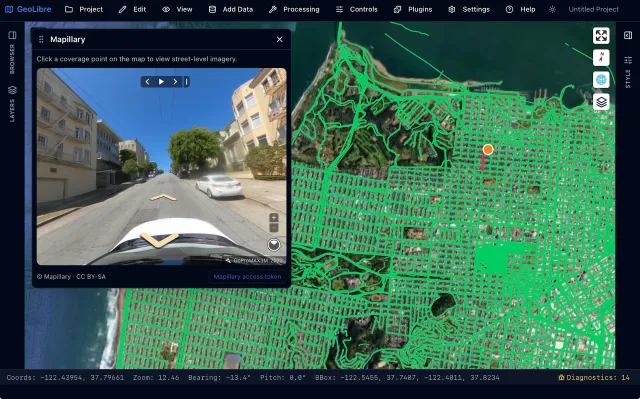Click the Coords value in status bar
This screenshot has height=399, width=640.
[65, 377]
